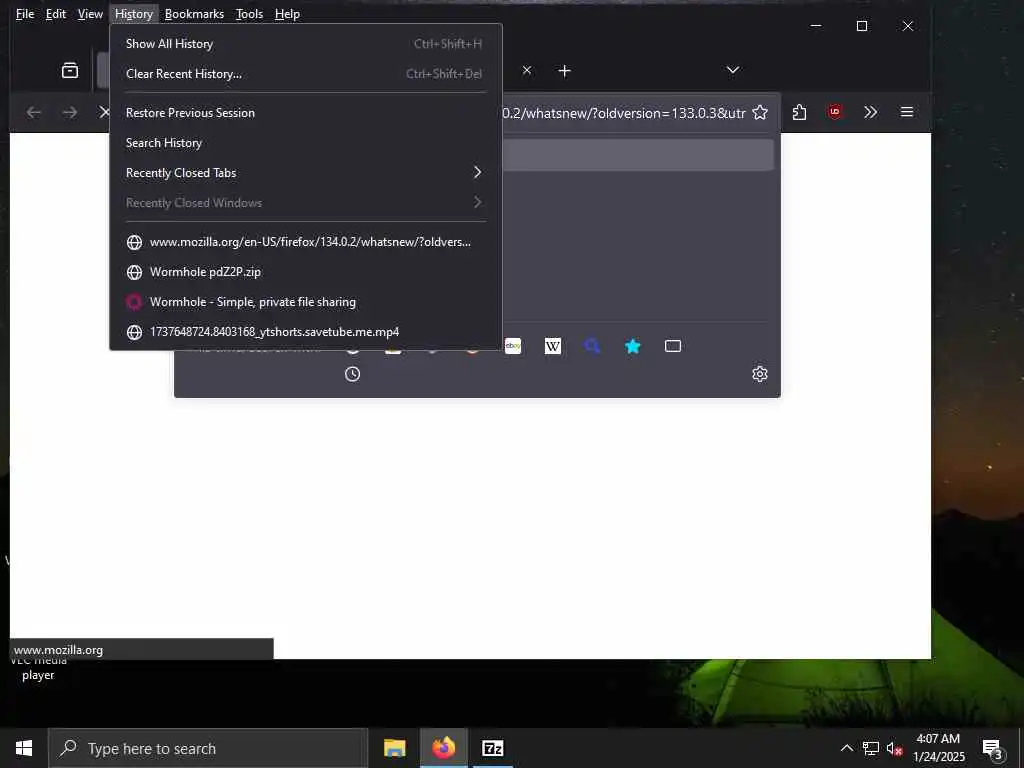Search history via the clock shortcut icon
The height and width of the screenshot is (768, 1024).
353,374
